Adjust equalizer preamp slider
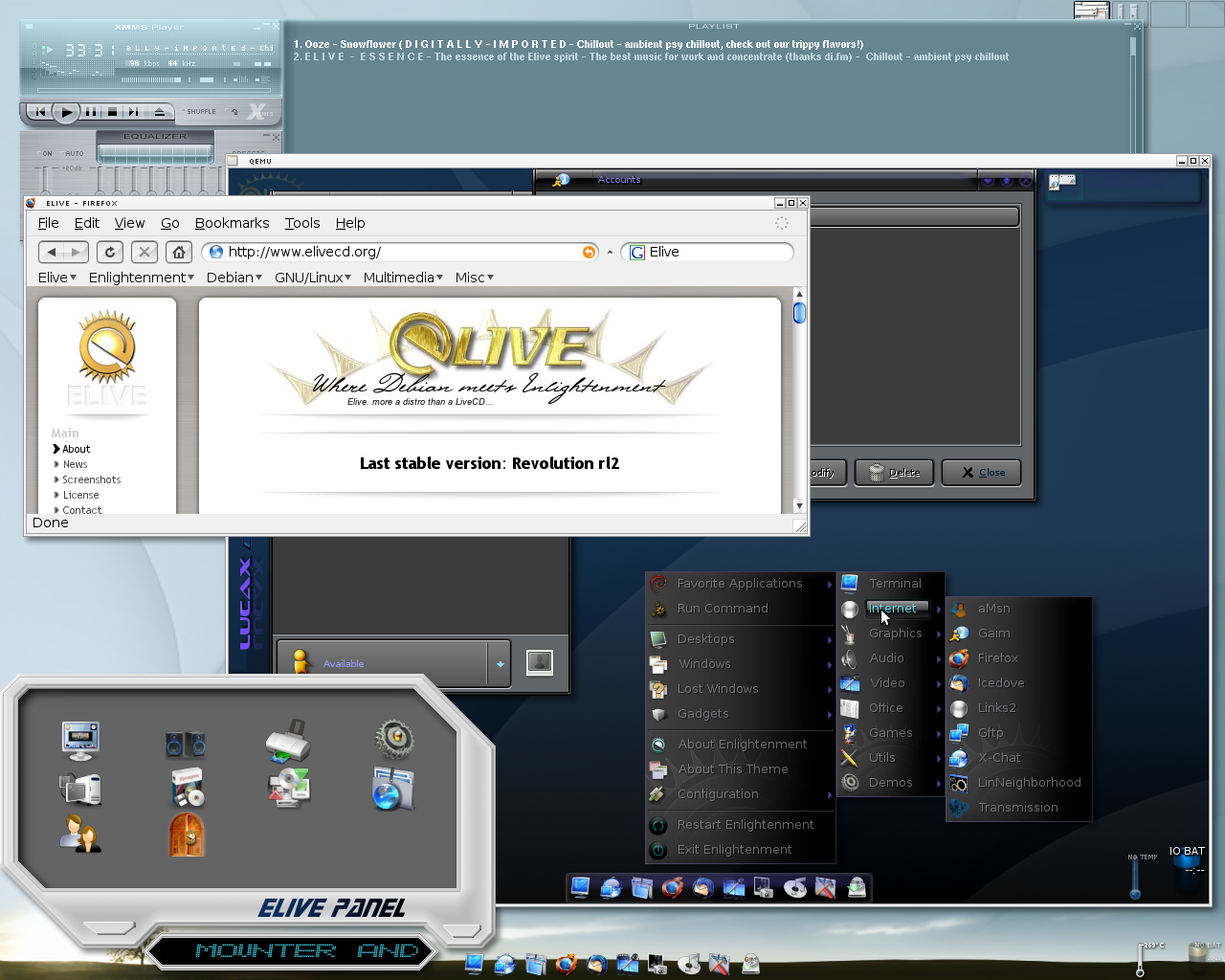The image size is (1225, 980). click(43, 180)
